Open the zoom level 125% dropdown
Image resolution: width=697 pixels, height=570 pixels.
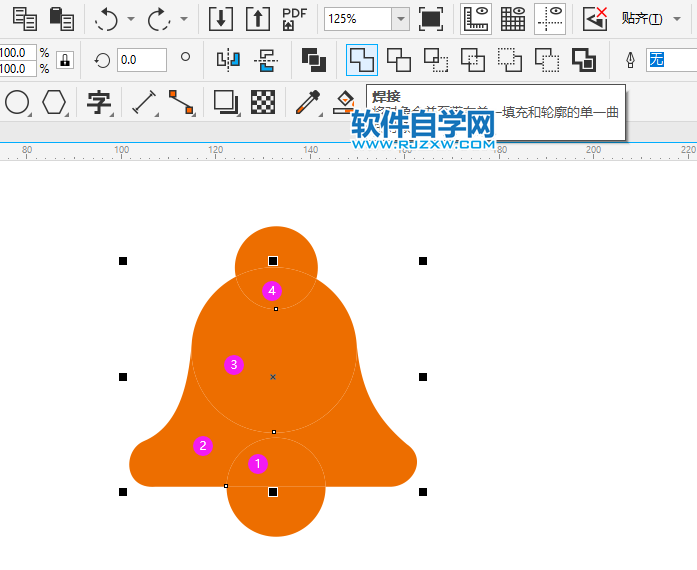click(400, 19)
